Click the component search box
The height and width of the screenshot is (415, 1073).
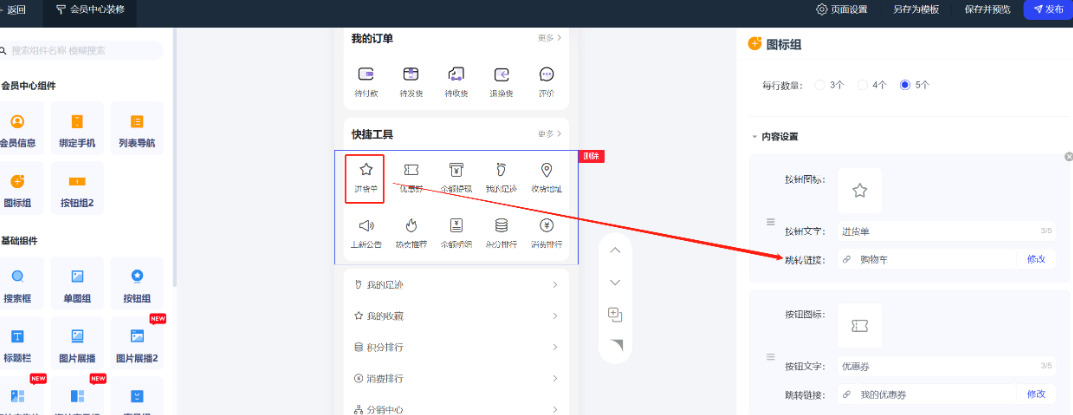point(85,50)
